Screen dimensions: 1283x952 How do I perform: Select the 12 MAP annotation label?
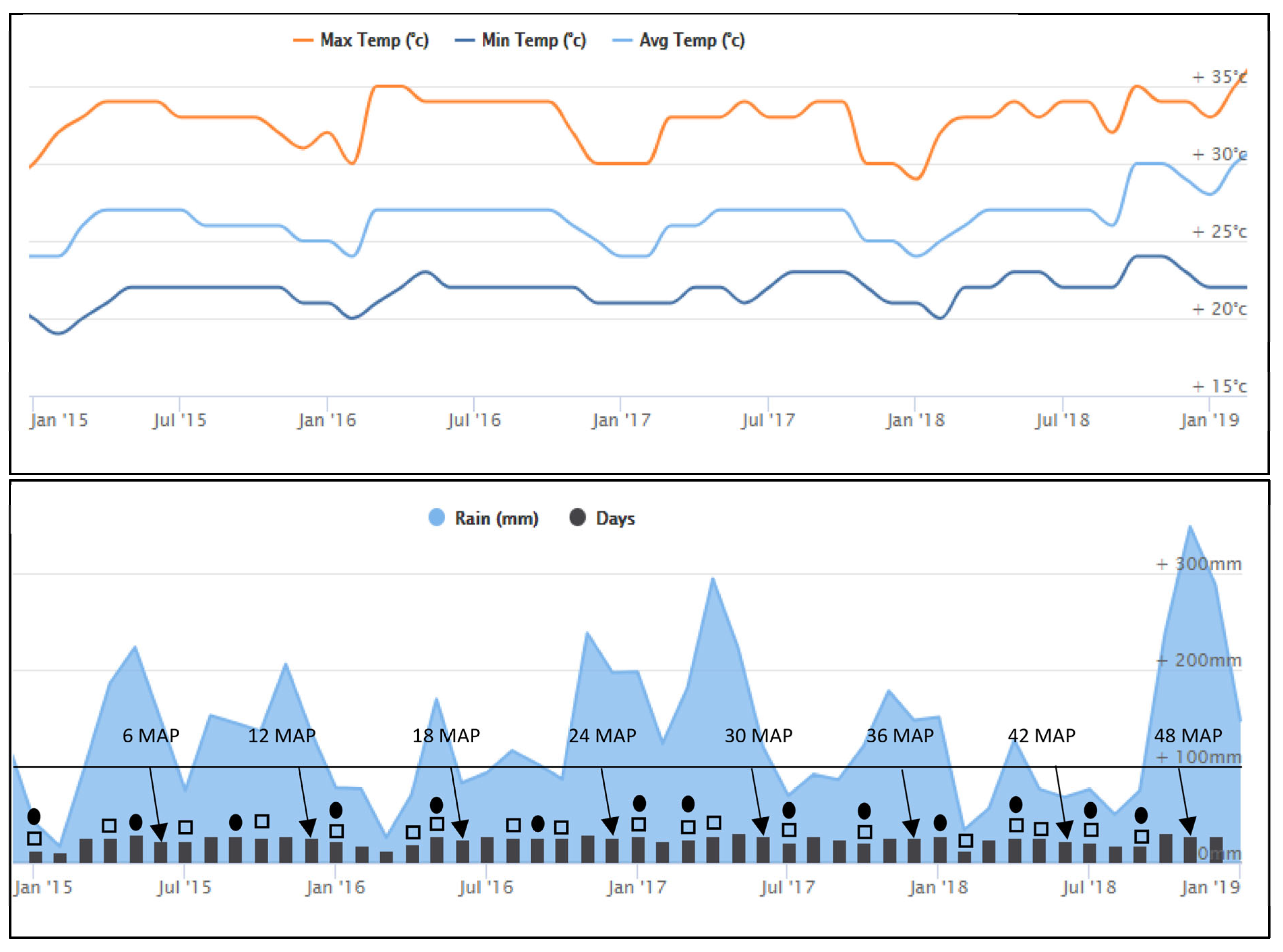click(282, 736)
